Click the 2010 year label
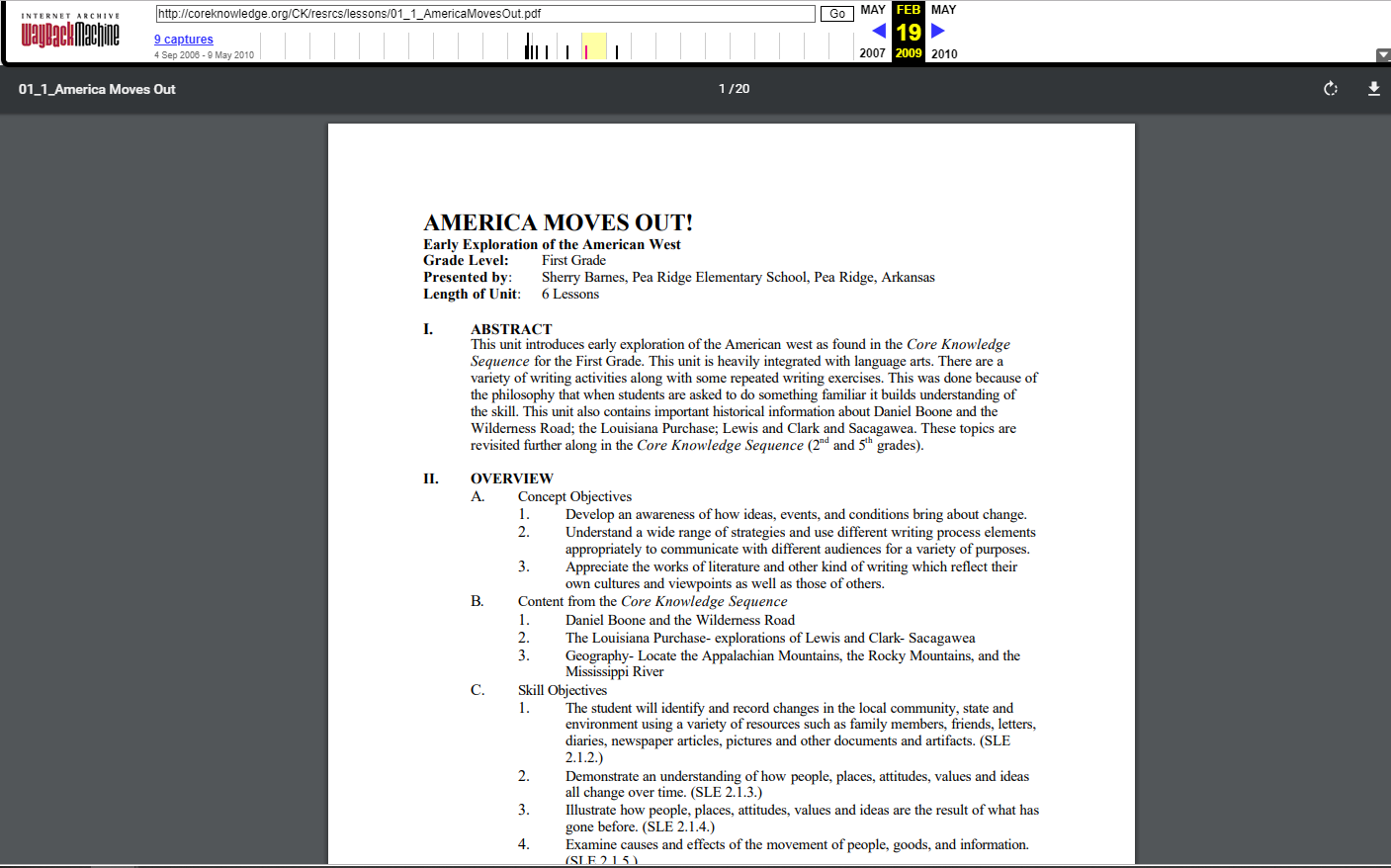This screenshot has width=1391, height=868. [943, 53]
